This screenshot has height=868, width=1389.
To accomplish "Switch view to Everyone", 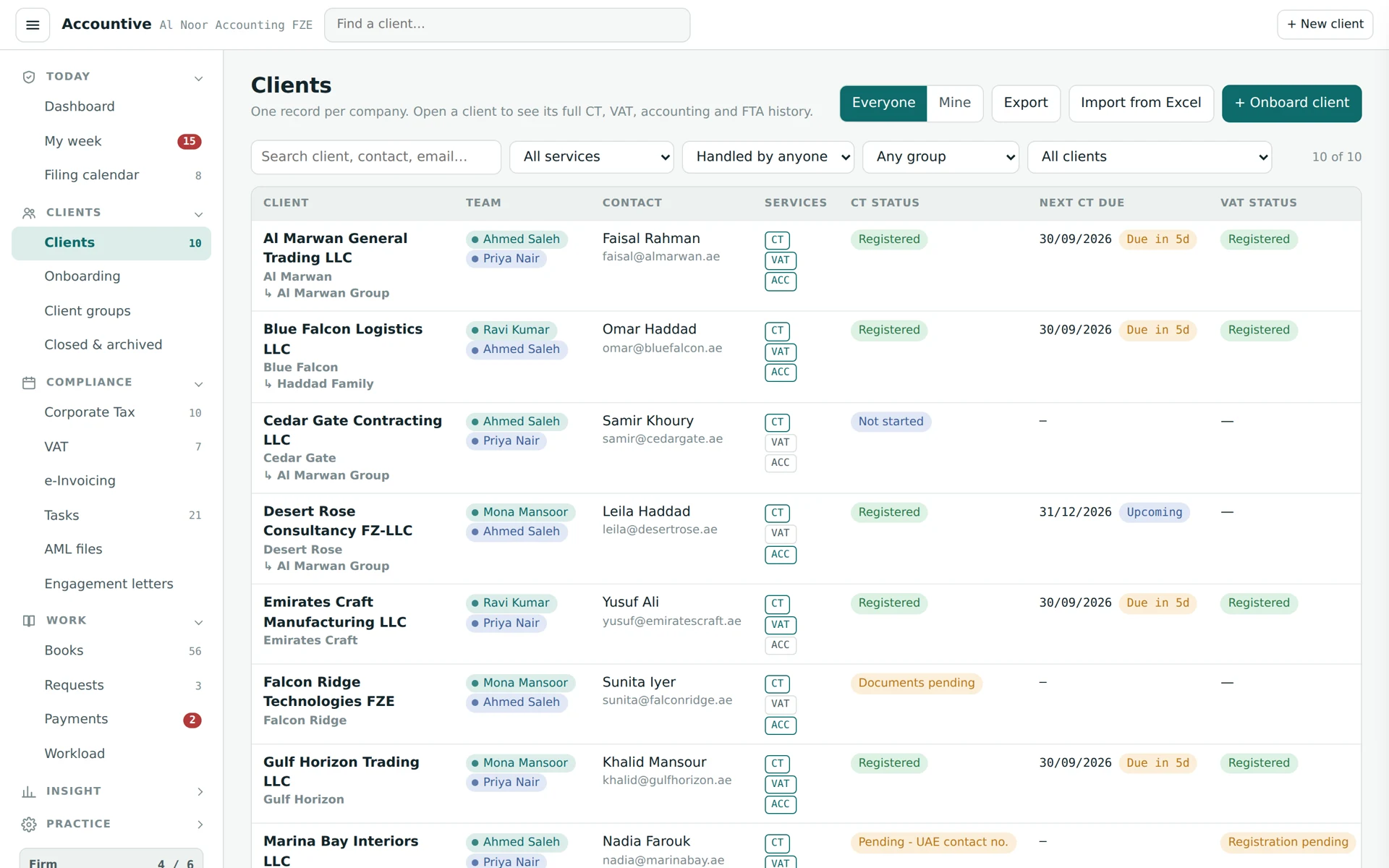I will [x=883, y=103].
